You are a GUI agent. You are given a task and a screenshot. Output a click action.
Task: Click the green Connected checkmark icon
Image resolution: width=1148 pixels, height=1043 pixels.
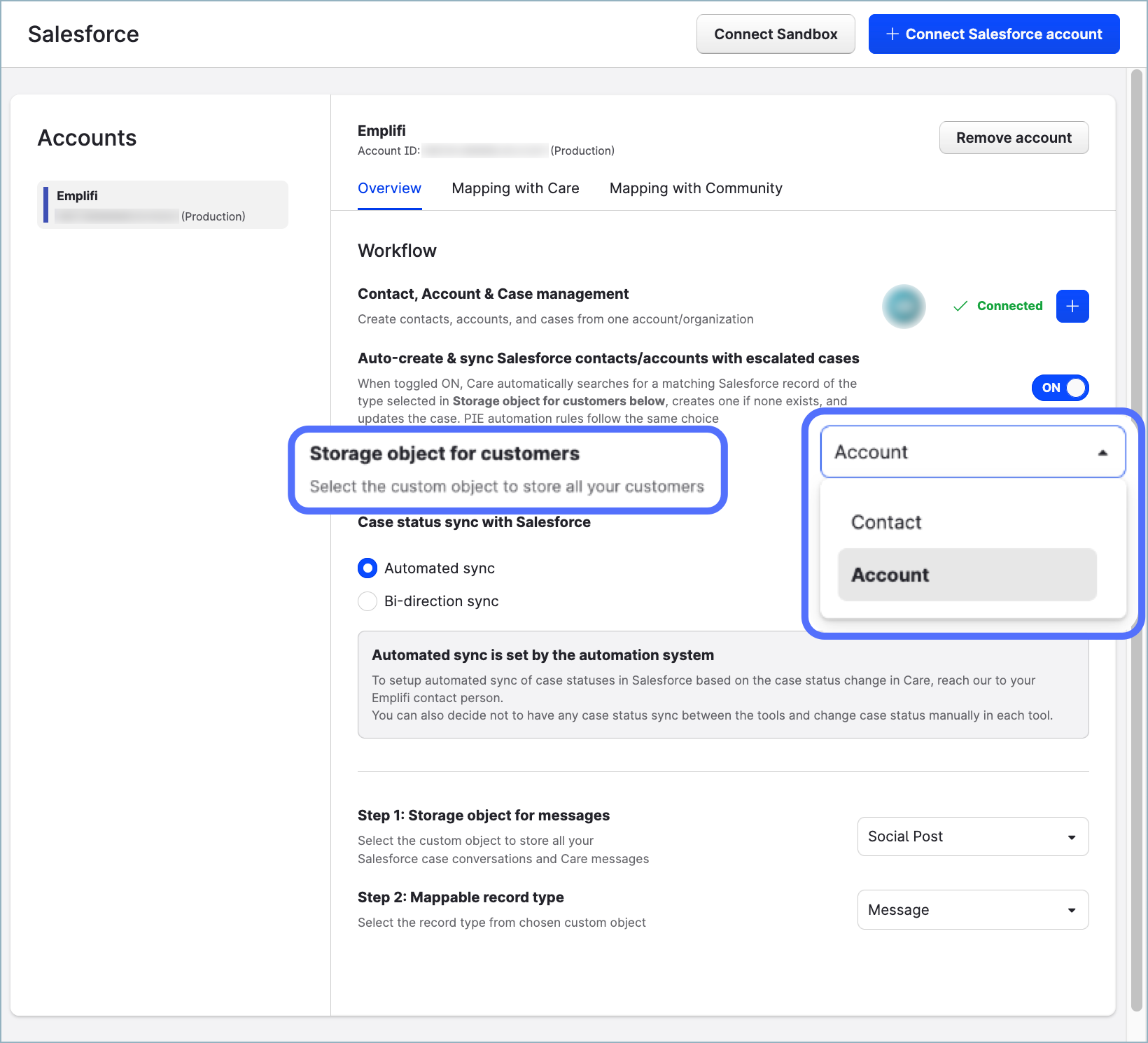coord(960,306)
